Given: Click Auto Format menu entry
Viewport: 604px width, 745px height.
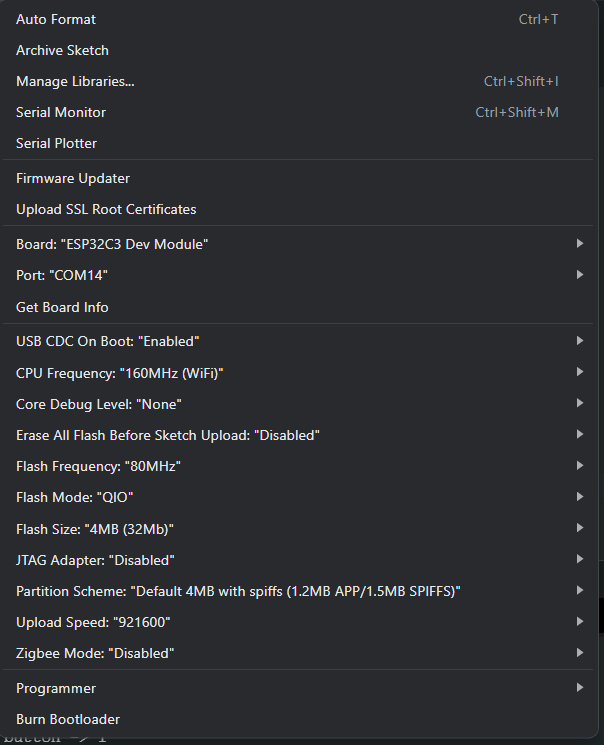Looking at the screenshot, I should 56,19.
